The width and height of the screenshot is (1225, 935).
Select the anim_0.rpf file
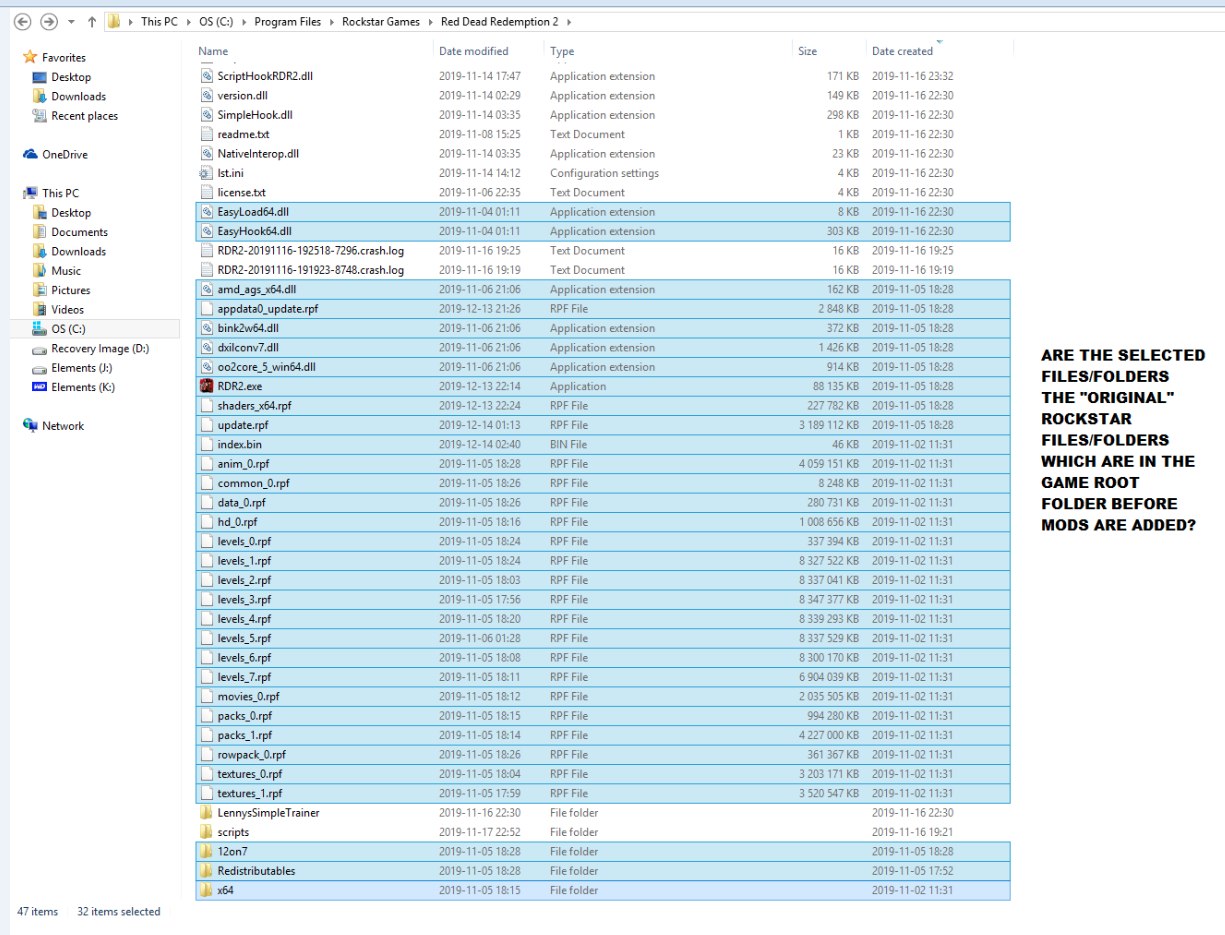[603, 464]
